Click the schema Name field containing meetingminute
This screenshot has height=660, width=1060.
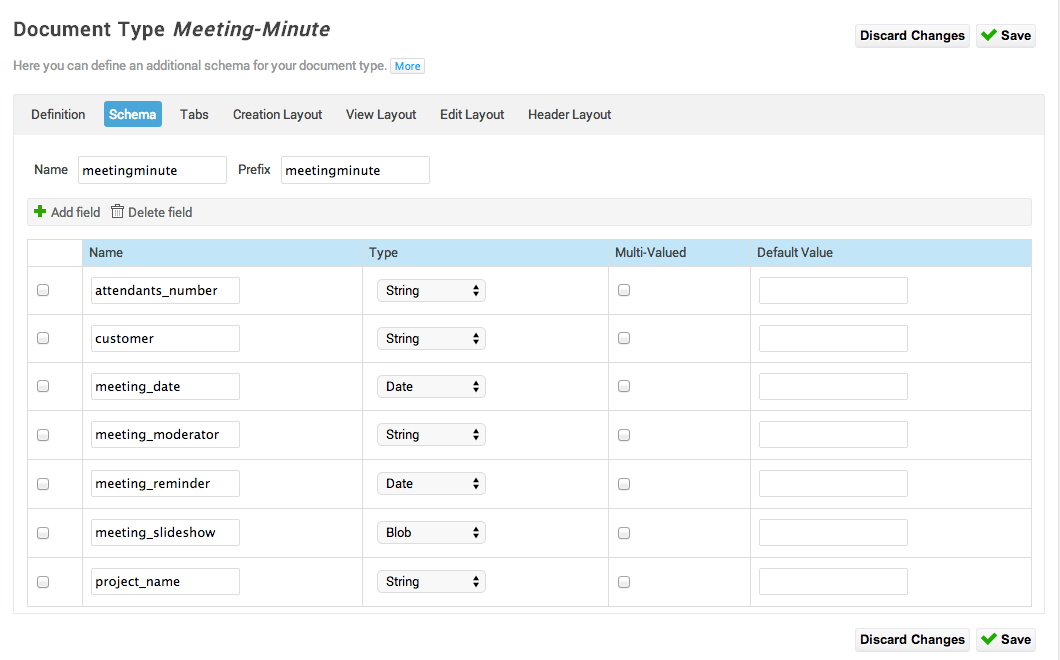152,170
